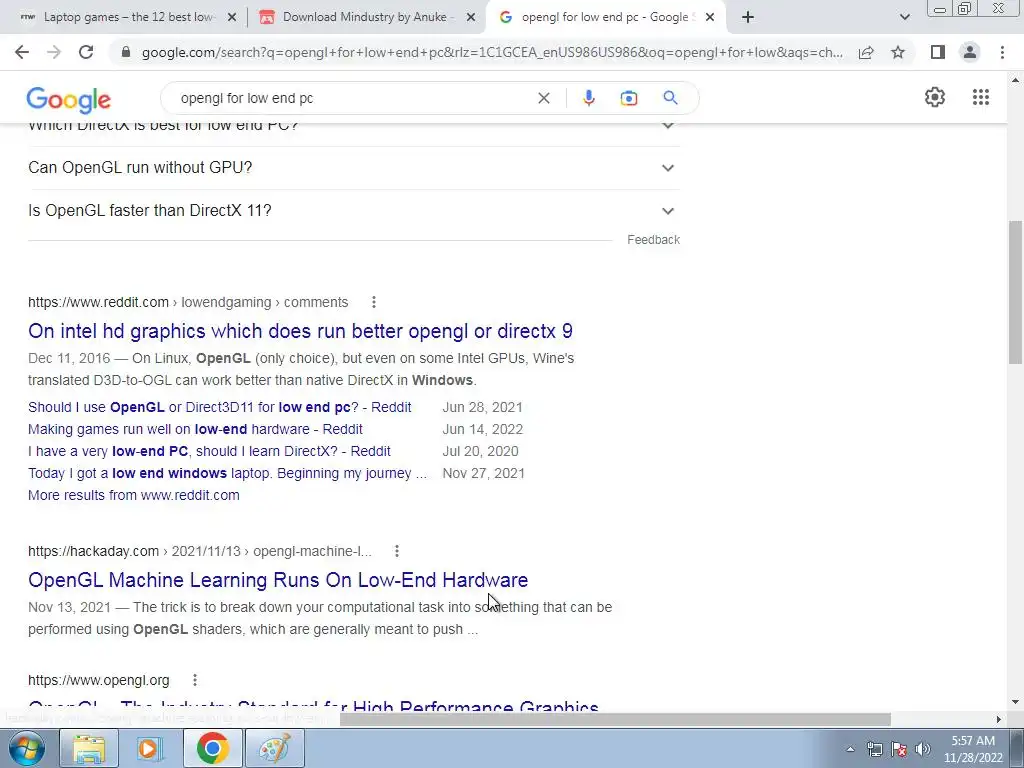Viewport: 1024px width, 768px height.
Task: Open 'Today I got a low end windows laptop'
Action: pyautogui.click(x=227, y=473)
